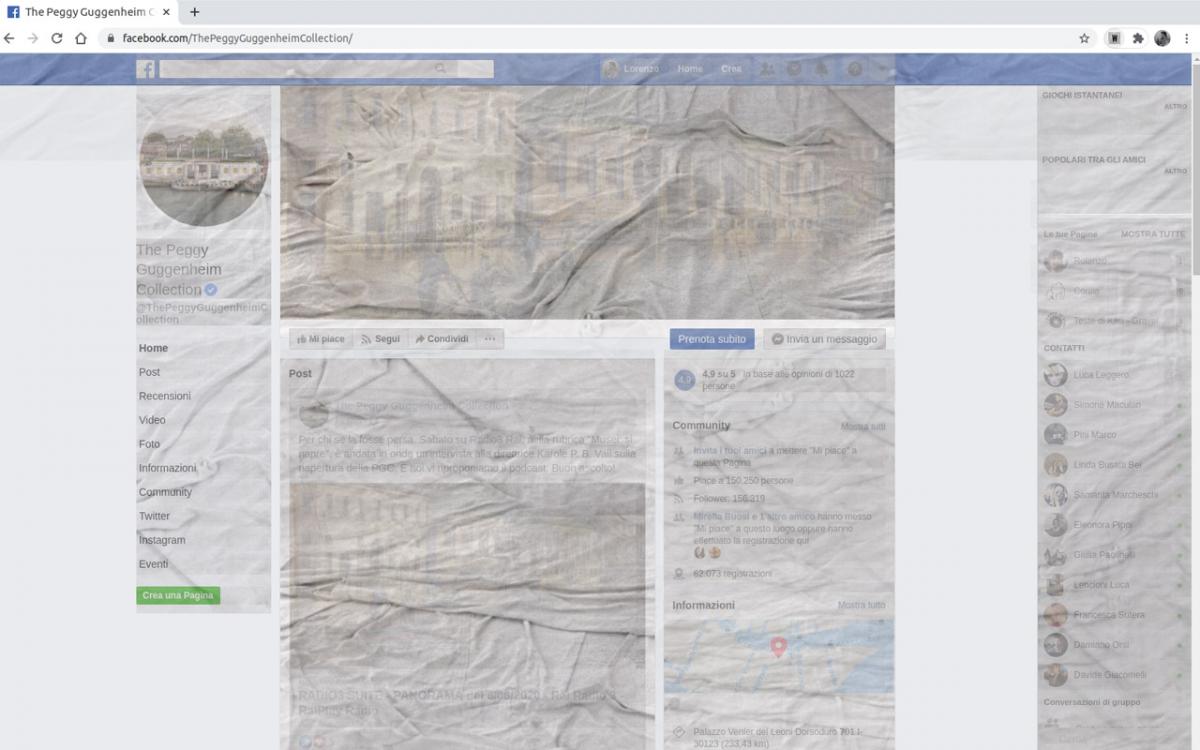Open the three-dots more options button
This screenshot has height=750, width=1200.
coord(490,339)
